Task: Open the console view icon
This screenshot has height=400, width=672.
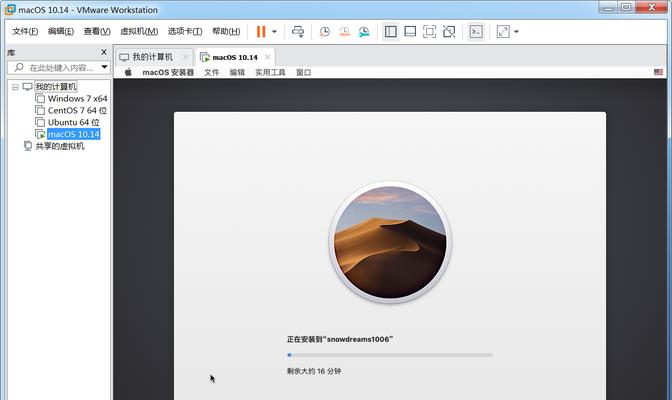Action: pyautogui.click(x=476, y=31)
